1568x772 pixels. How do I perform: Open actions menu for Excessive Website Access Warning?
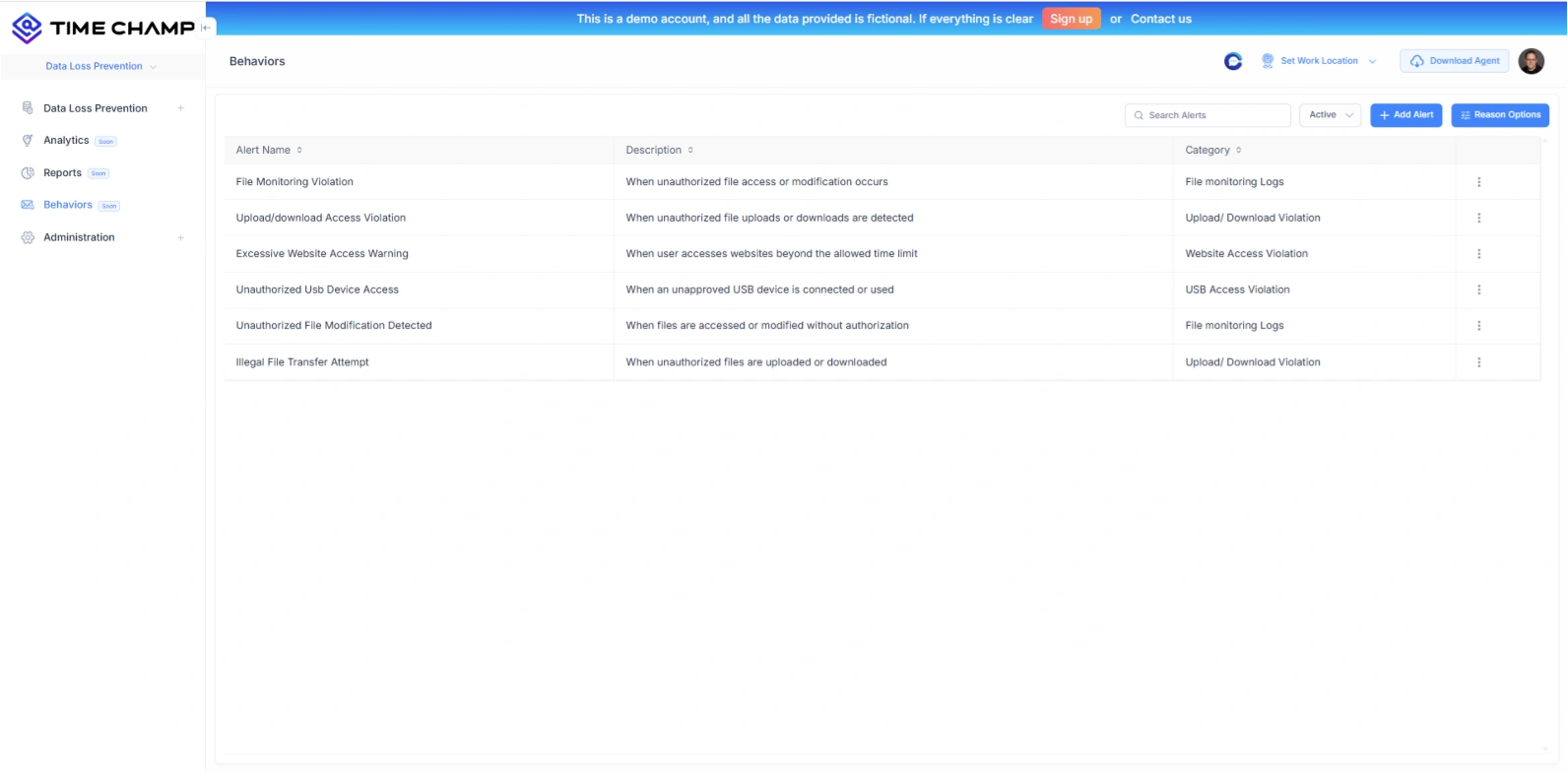click(1478, 254)
